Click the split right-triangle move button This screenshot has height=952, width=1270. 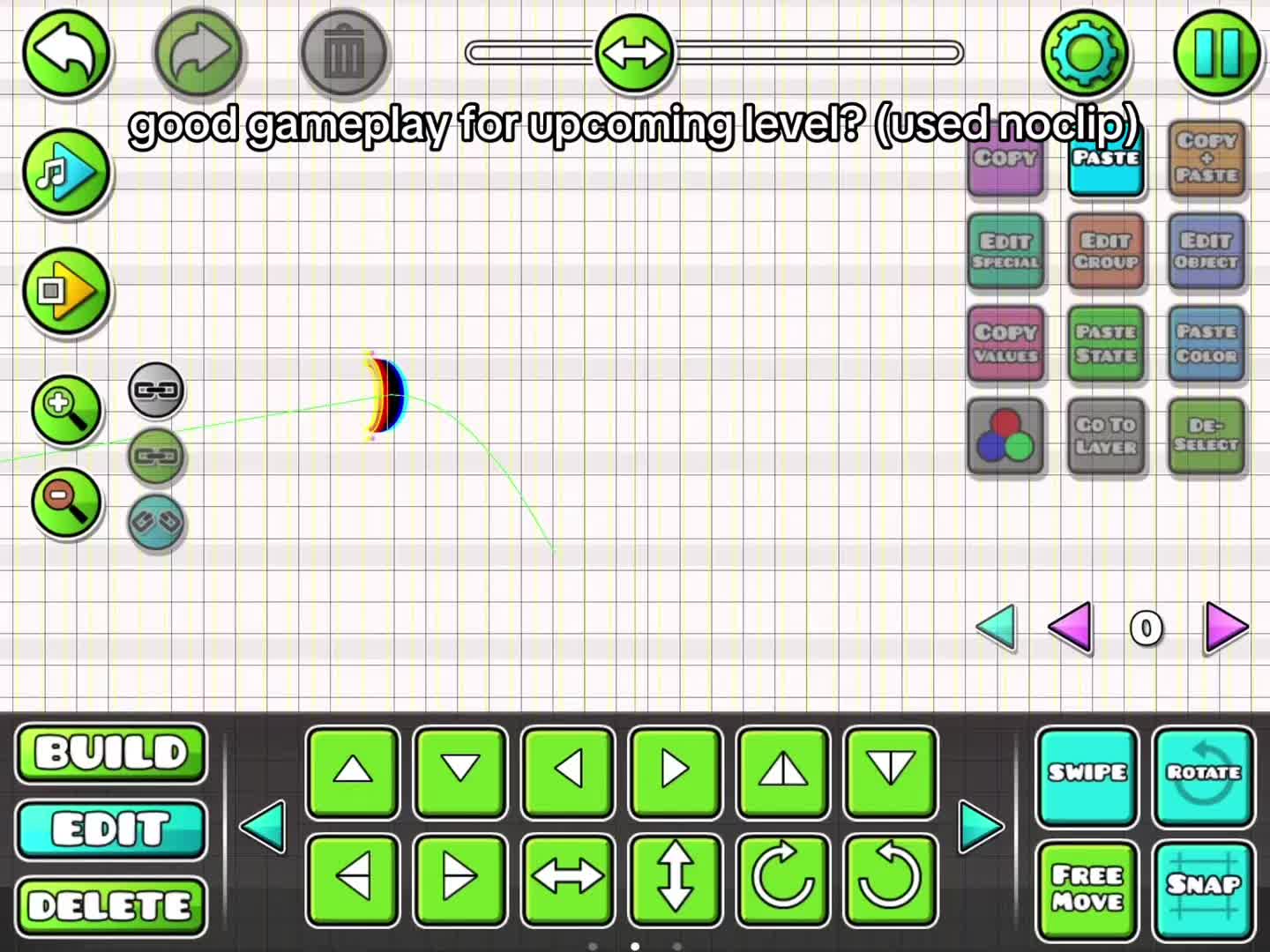(x=460, y=879)
